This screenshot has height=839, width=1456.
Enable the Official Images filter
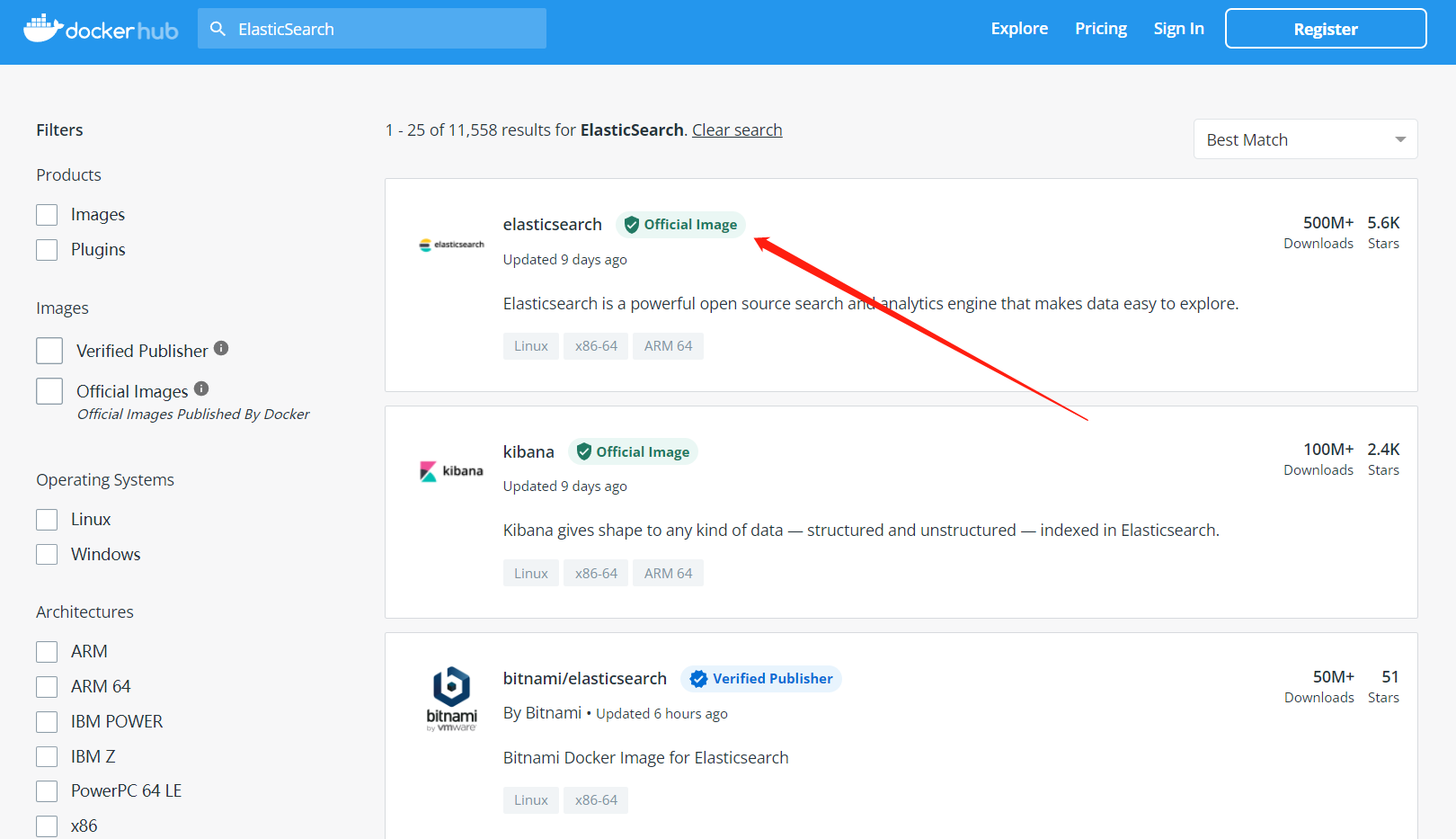click(x=49, y=391)
